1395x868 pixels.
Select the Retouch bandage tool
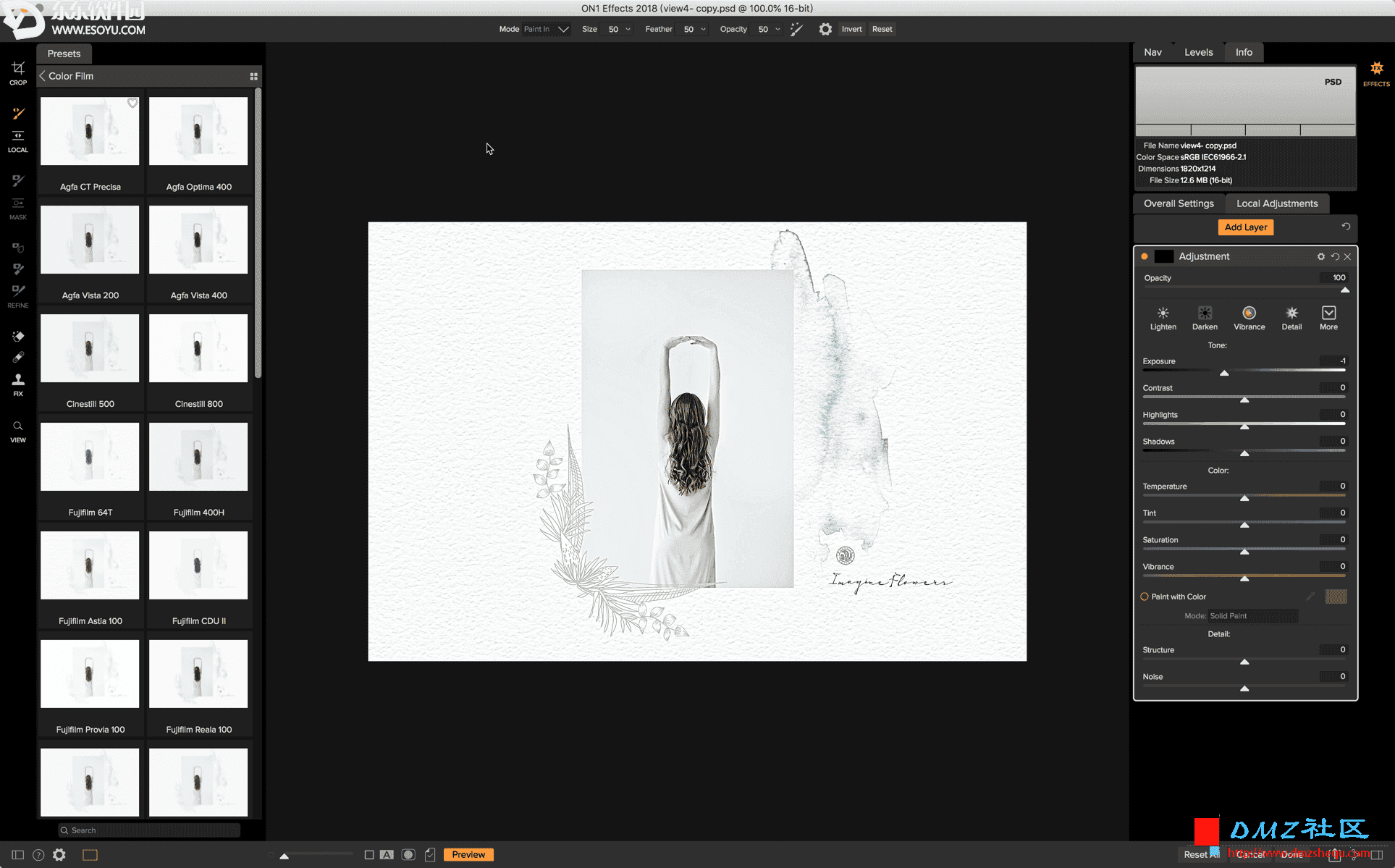(x=18, y=358)
